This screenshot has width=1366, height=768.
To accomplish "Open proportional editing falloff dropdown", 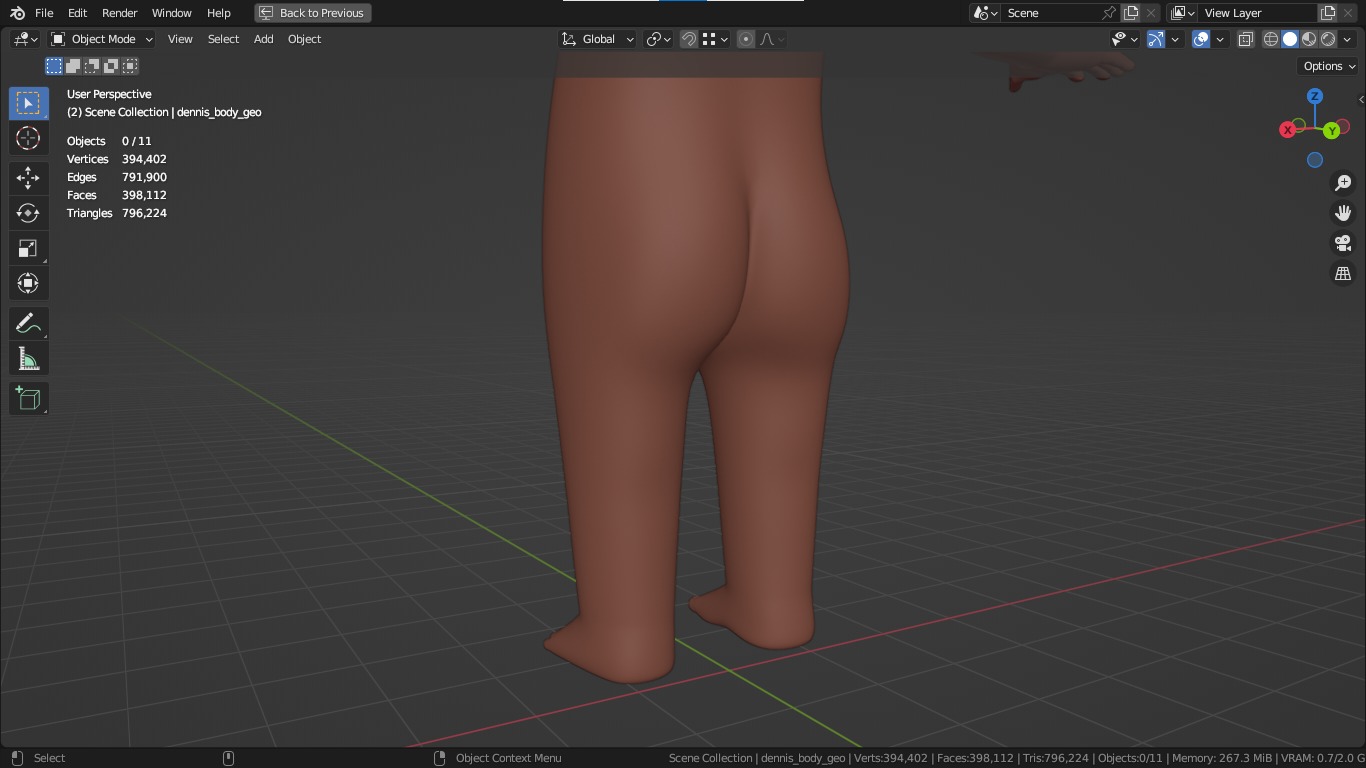I will click(772, 39).
